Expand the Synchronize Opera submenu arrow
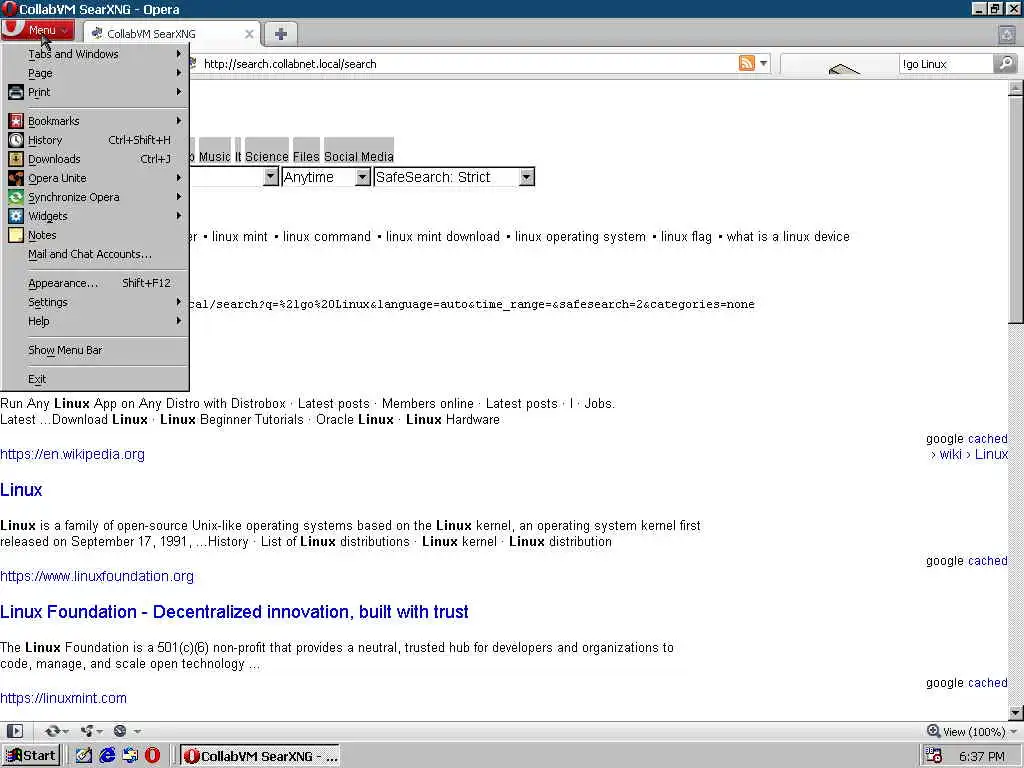 [x=178, y=197]
